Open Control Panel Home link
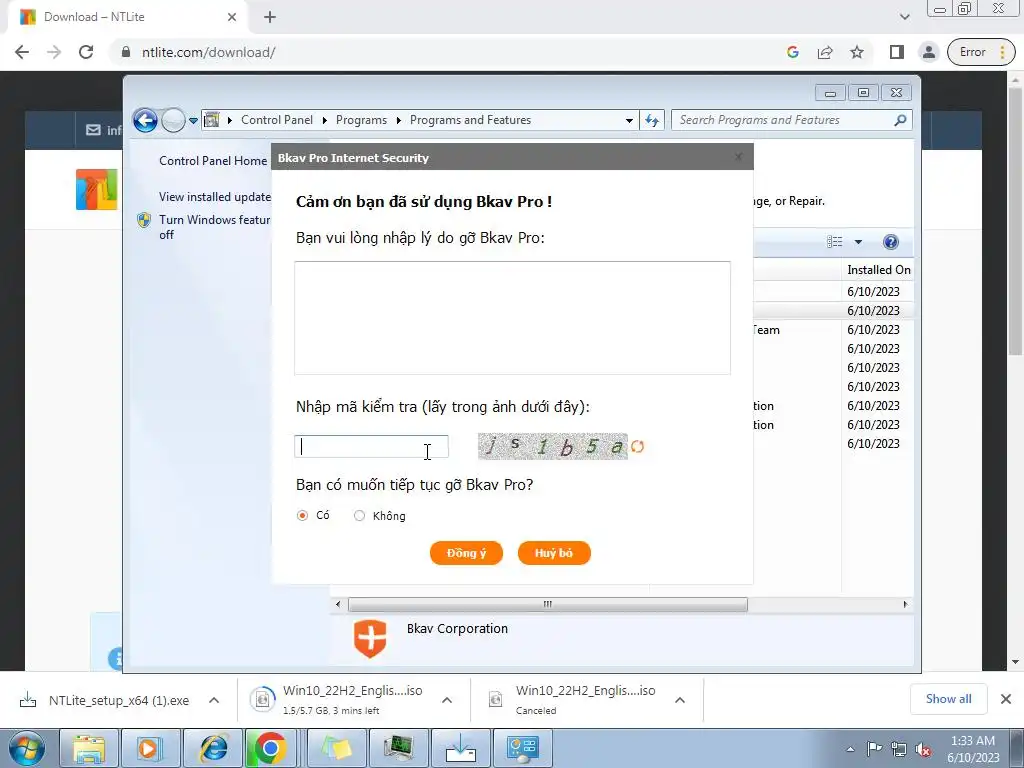Viewport: 1024px width, 768px height. (x=213, y=161)
